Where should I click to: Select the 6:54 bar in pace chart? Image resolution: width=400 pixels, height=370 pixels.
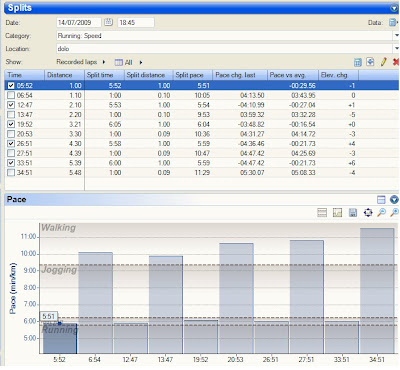95,303
